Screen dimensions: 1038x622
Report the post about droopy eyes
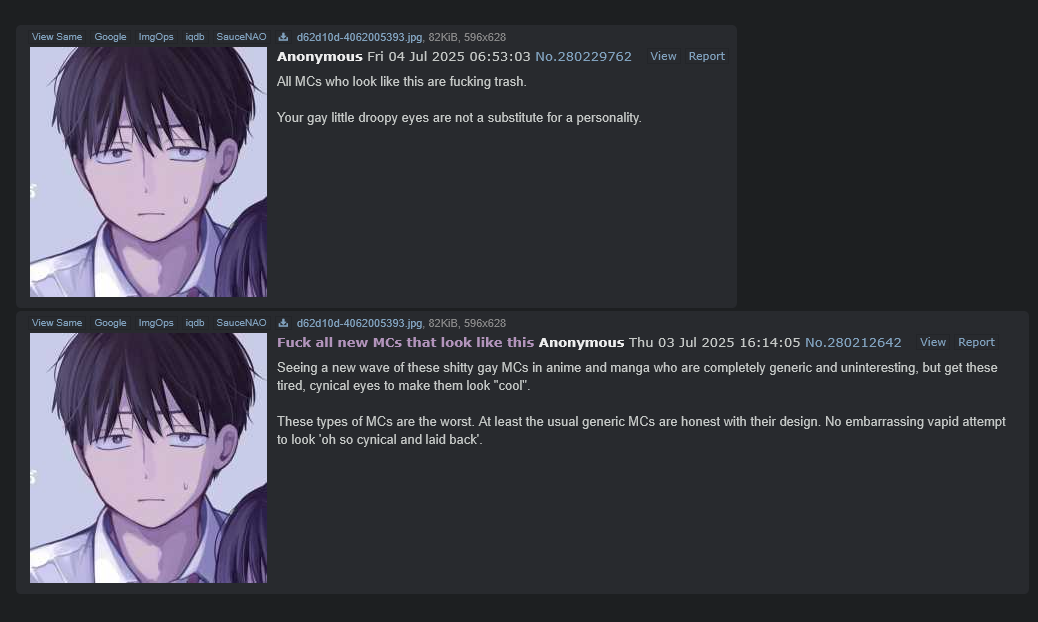click(x=706, y=56)
